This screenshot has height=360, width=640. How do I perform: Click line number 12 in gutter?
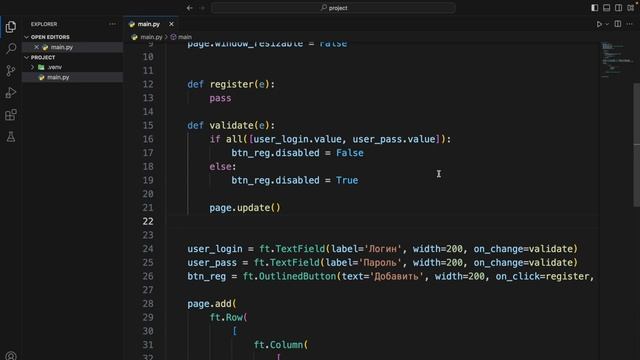pos(148,84)
